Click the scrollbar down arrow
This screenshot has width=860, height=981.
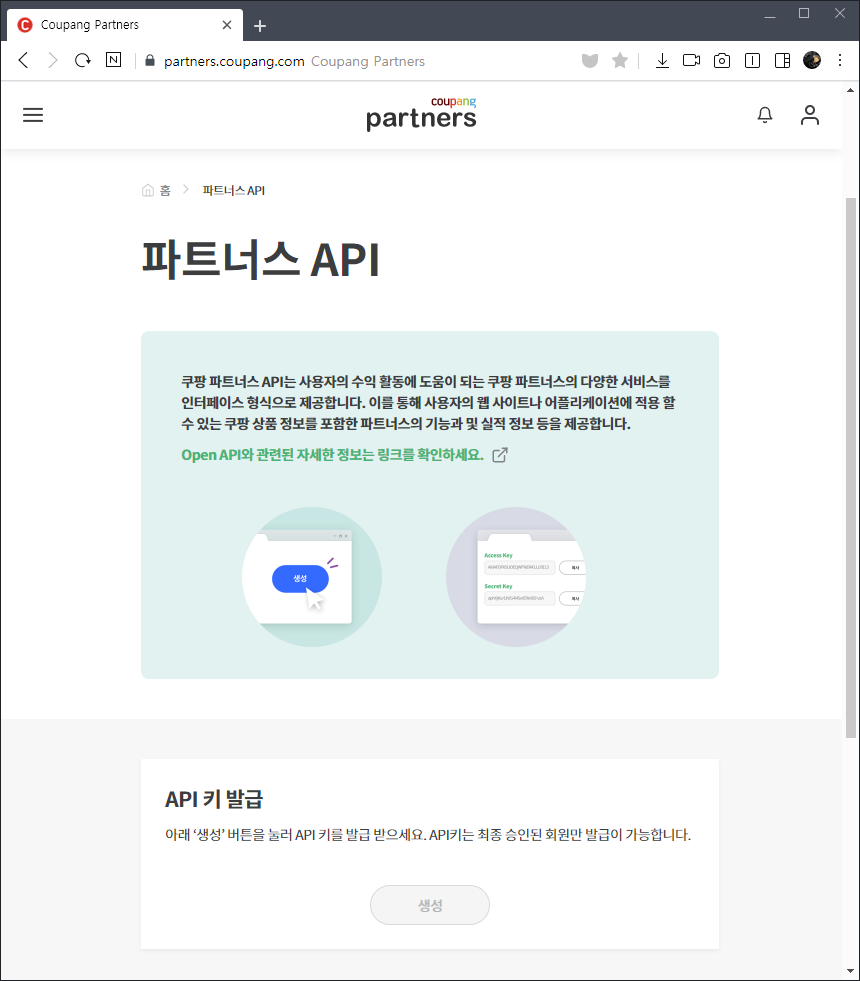point(851,971)
